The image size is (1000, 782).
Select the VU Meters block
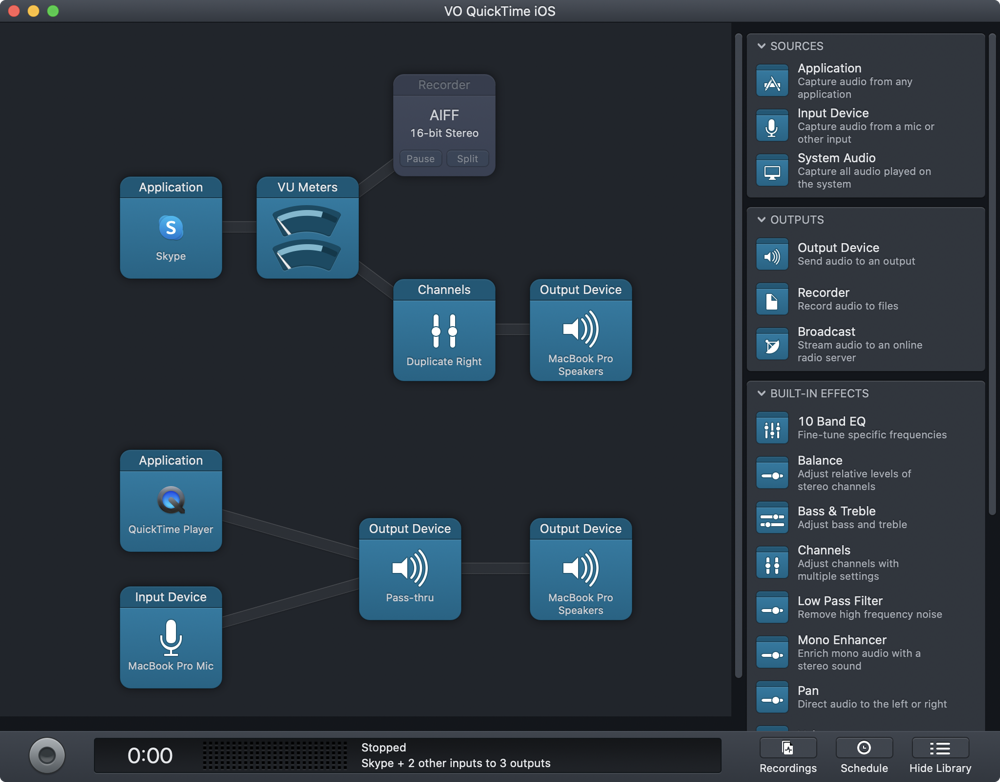(x=307, y=238)
